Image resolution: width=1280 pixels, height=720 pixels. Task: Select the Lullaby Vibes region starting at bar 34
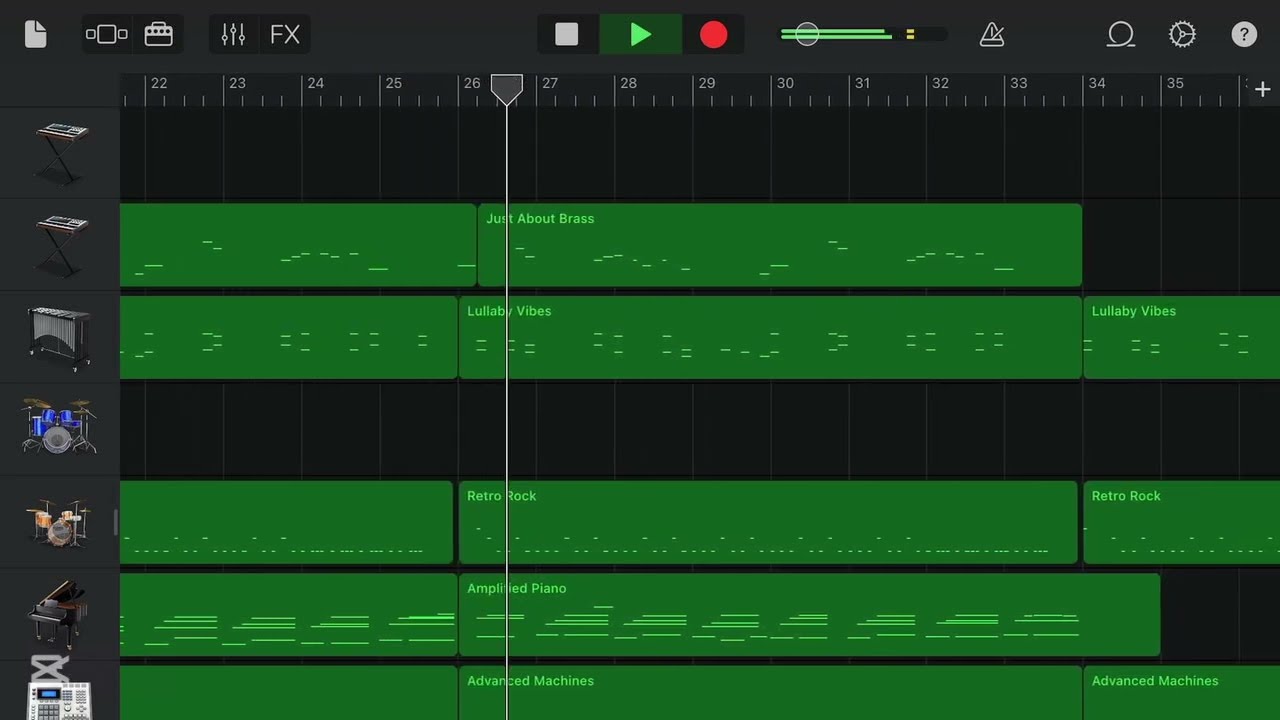coord(1182,337)
